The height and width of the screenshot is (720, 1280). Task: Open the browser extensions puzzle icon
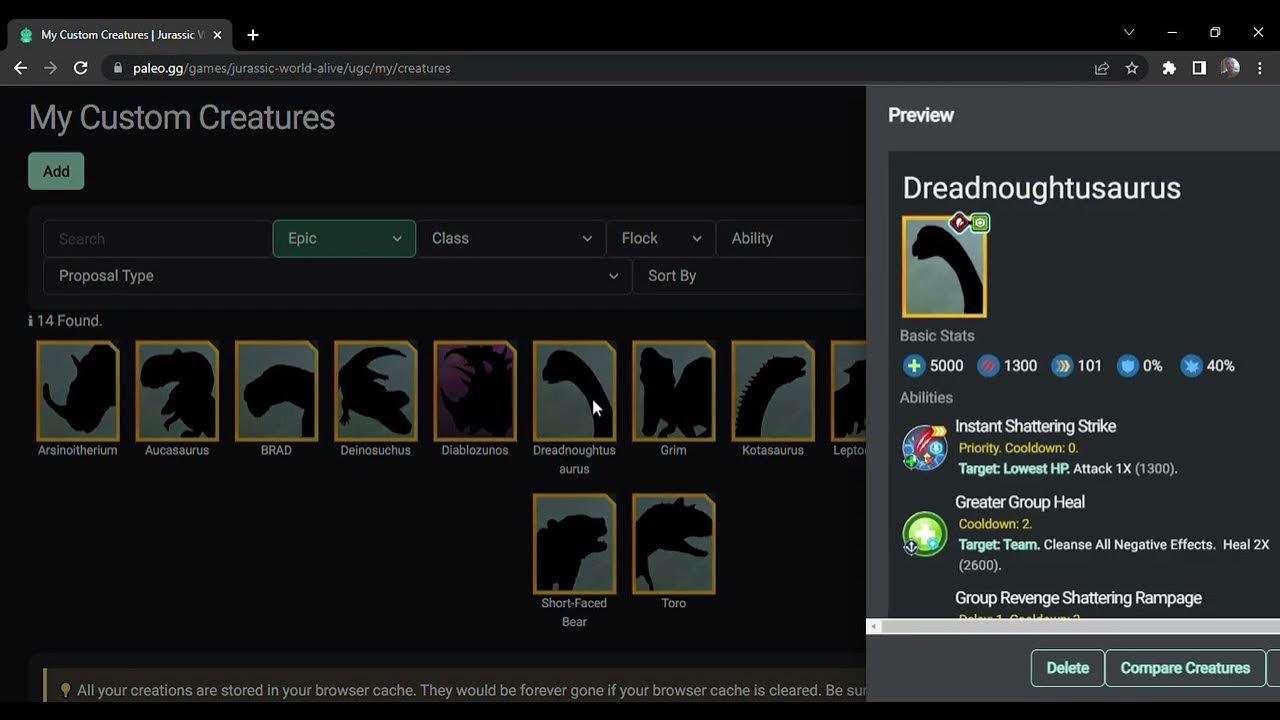tap(1169, 68)
